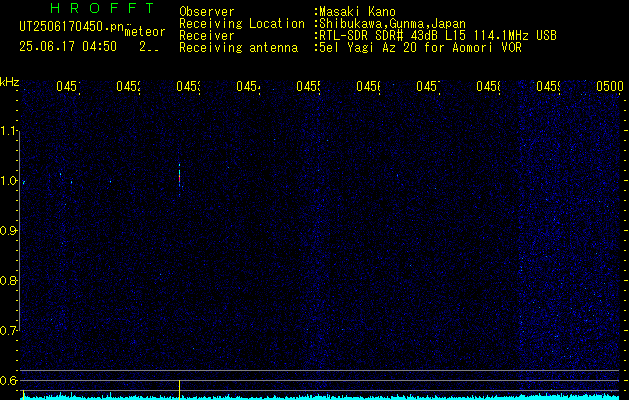Click the 0451 time marker
This screenshot has height=400, width=629.
tap(68, 86)
